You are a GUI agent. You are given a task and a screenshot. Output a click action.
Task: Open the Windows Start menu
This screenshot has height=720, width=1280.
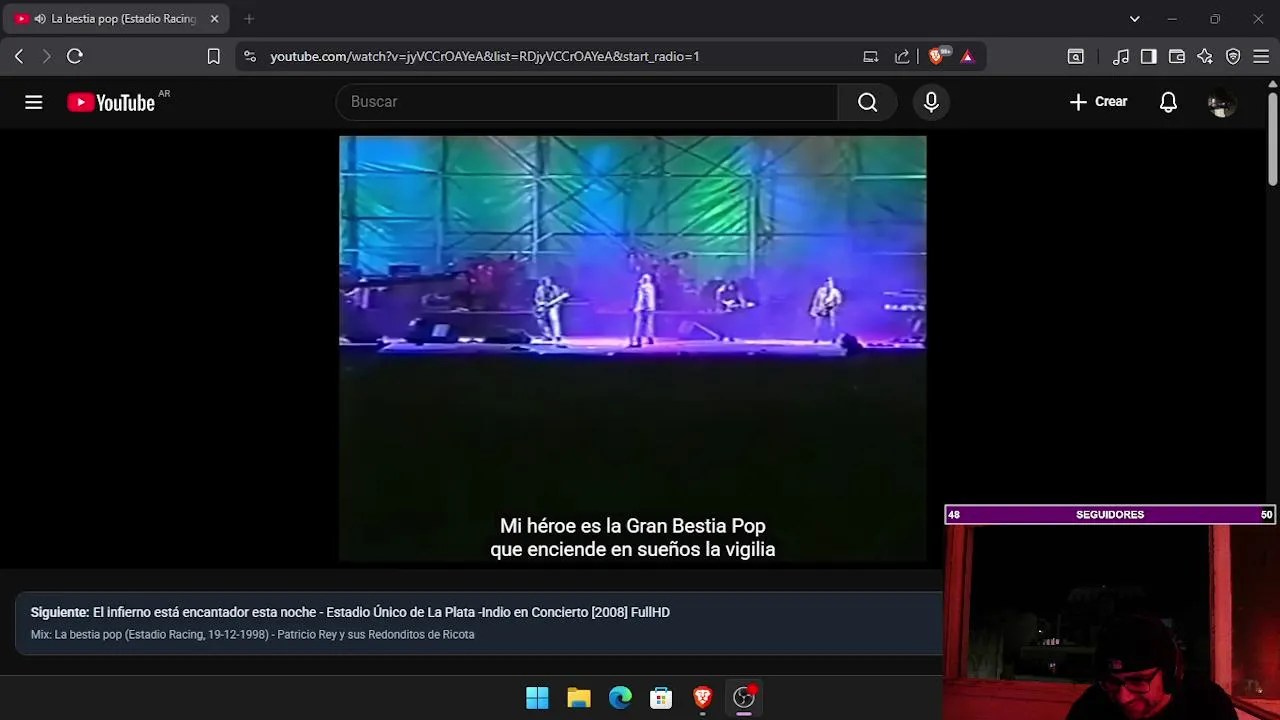point(537,698)
